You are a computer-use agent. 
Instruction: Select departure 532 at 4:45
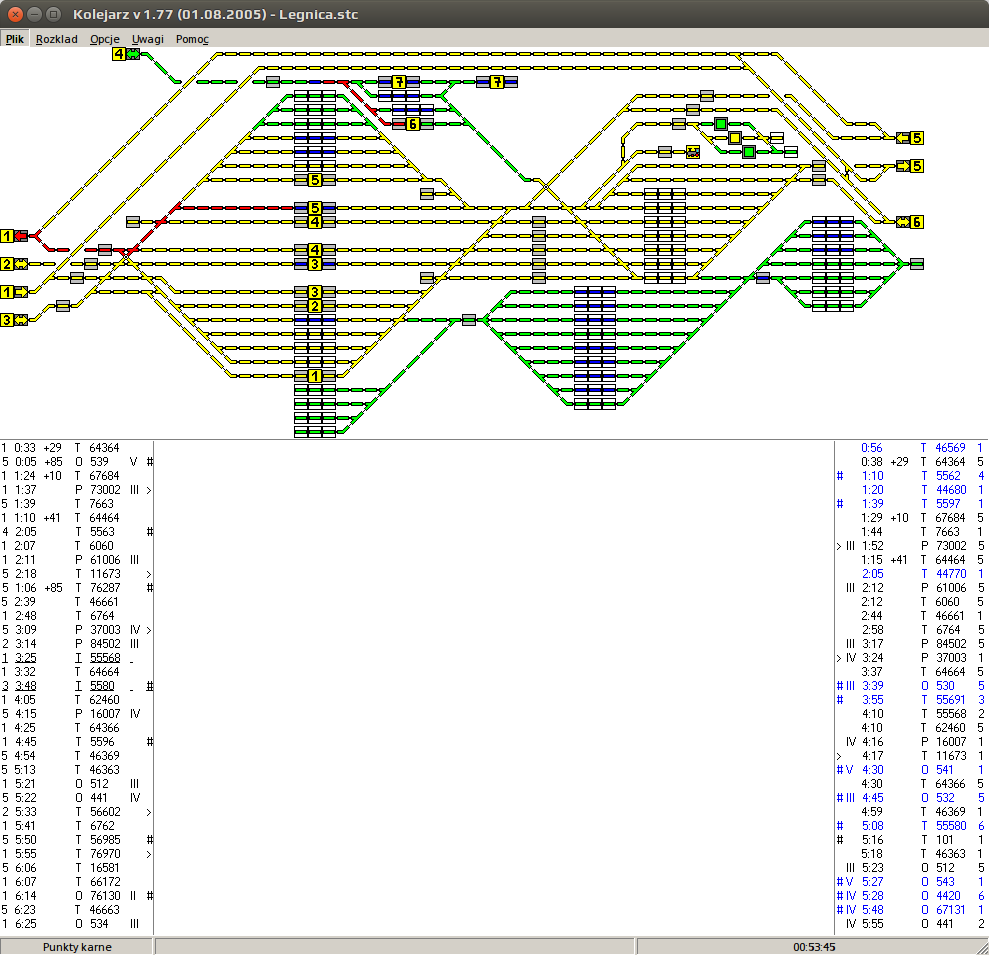[911, 798]
